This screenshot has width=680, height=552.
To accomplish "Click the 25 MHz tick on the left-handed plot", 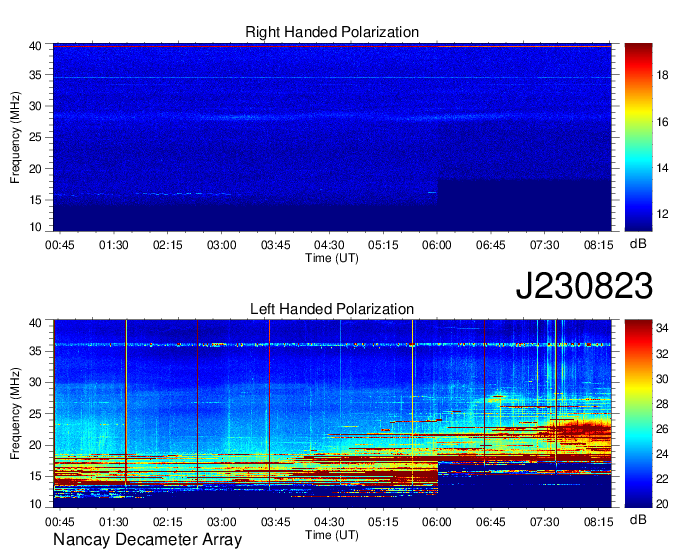I will 35,414.
